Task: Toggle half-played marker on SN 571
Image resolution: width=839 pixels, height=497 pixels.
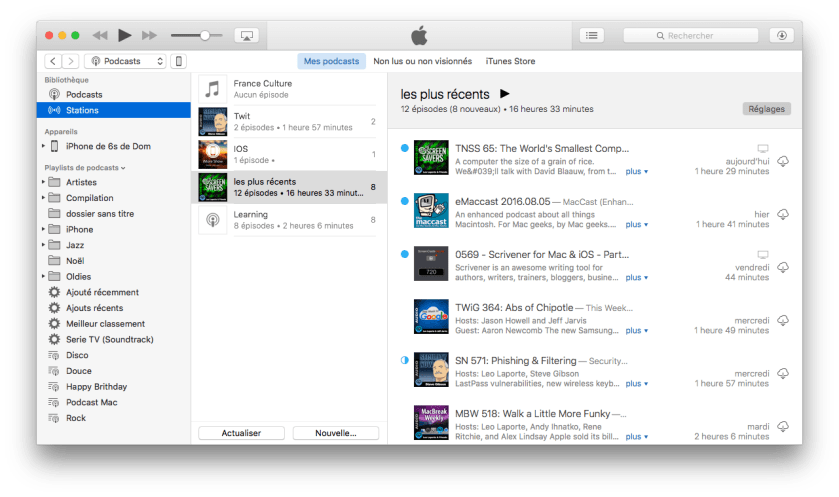Action: click(404, 360)
